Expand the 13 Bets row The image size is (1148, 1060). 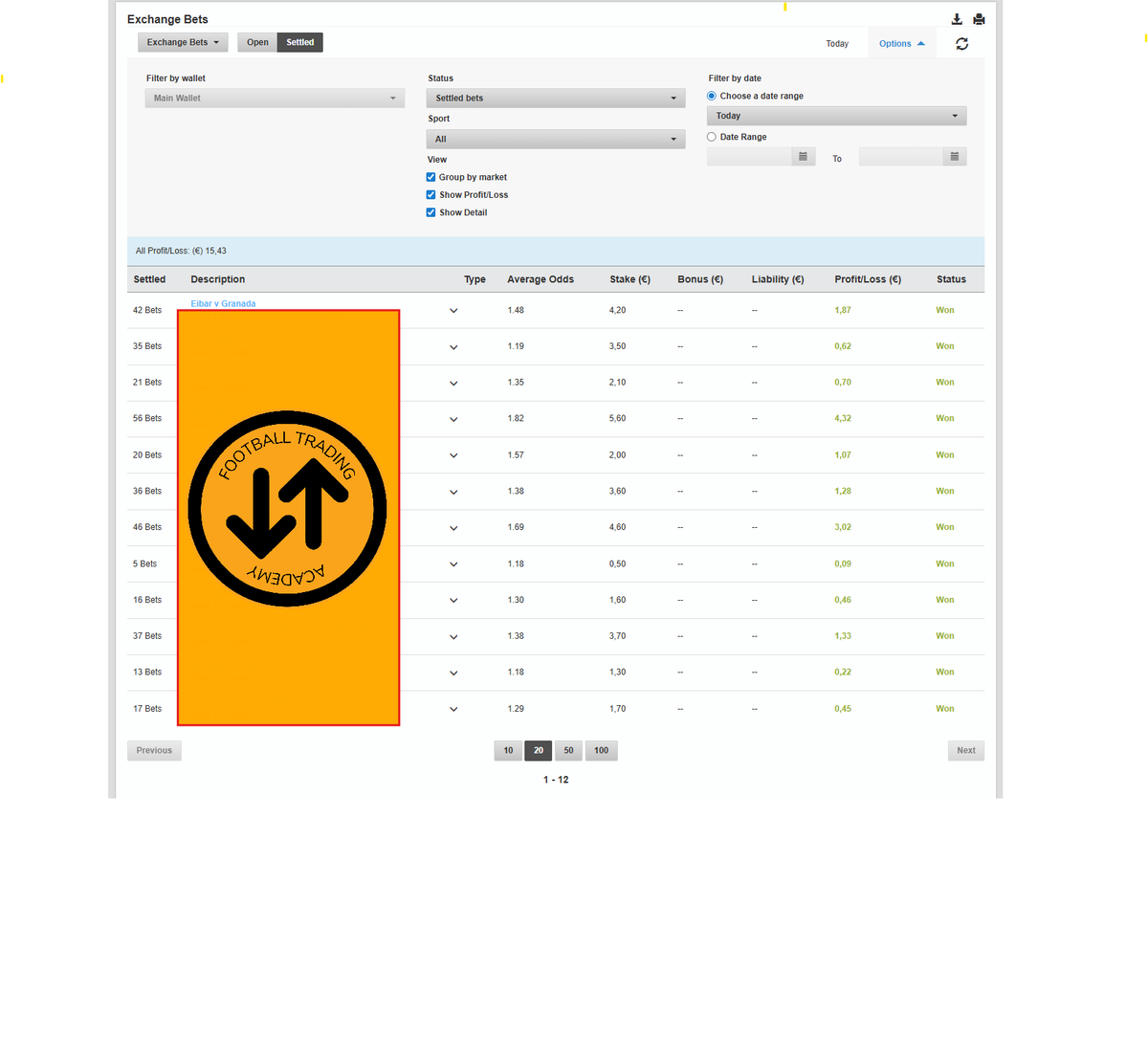[x=453, y=674]
